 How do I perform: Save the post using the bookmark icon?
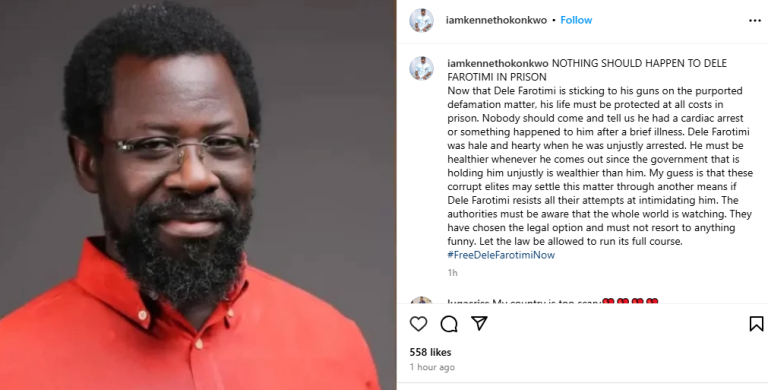pyautogui.click(x=756, y=324)
